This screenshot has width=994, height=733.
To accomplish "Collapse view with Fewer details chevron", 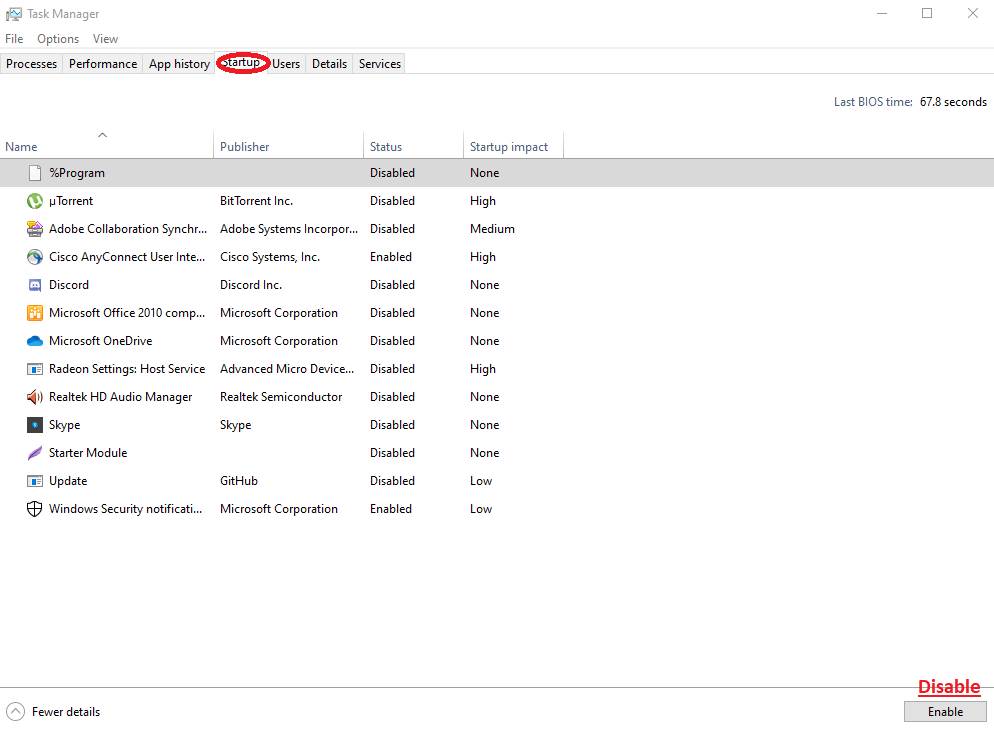I will click(x=16, y=712).
